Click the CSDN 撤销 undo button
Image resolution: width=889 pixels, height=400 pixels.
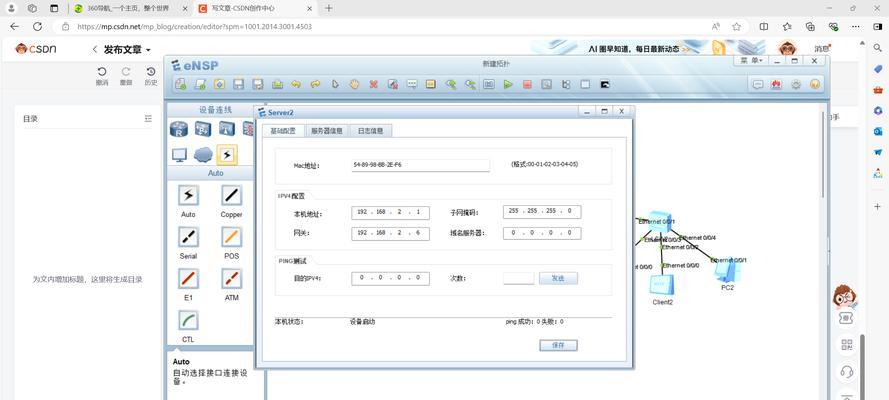pyautogui.click(x=102, y=76)
